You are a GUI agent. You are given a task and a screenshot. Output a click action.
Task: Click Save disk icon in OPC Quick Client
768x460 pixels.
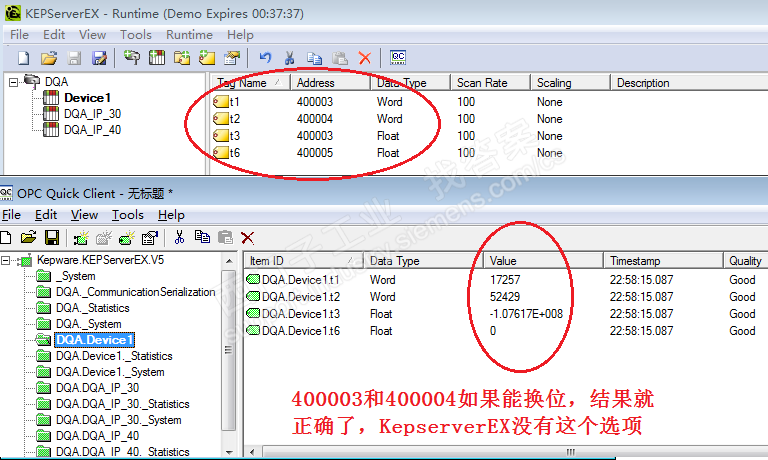pos(52,238)
